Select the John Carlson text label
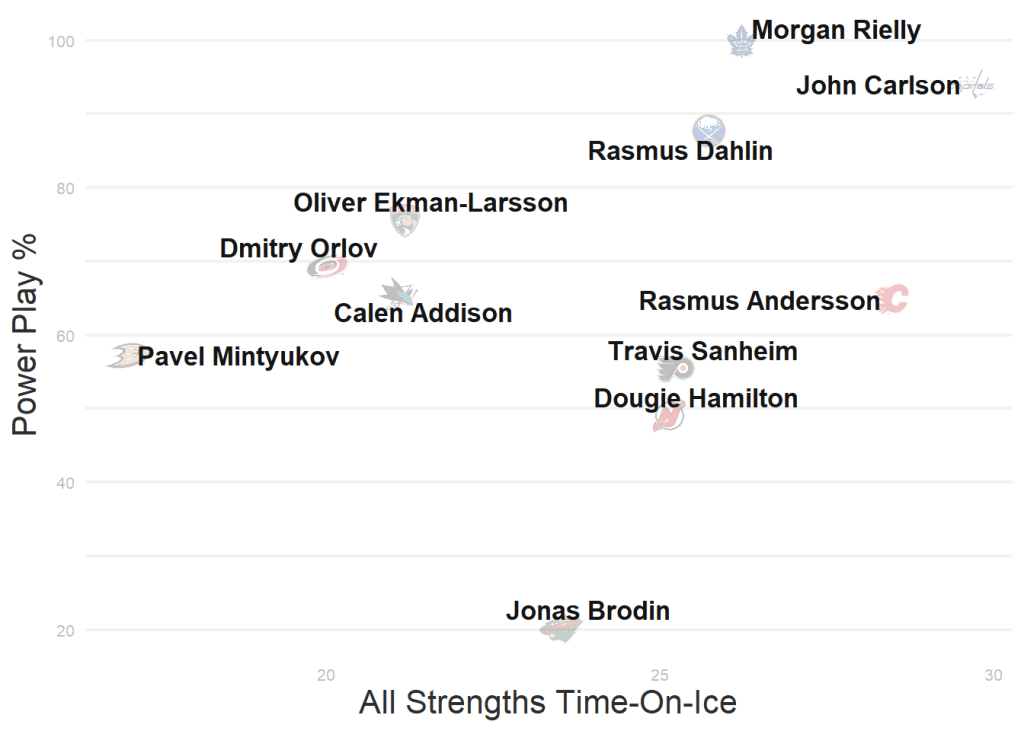This screenshot has height=731, width=1024. [877, 86]
